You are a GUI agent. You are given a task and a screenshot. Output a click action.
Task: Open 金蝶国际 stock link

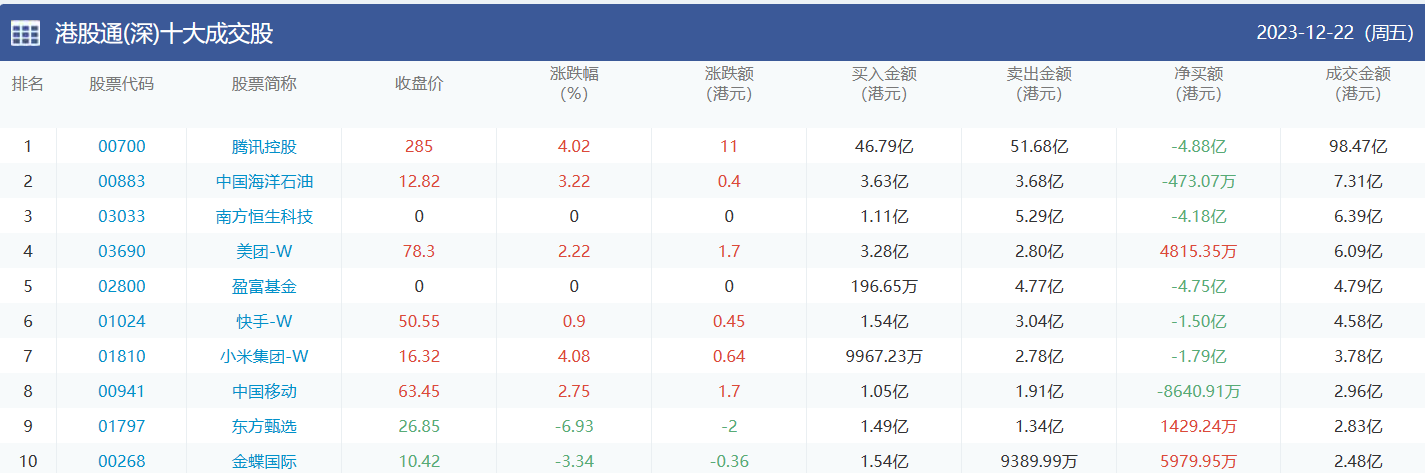point(264,461)
